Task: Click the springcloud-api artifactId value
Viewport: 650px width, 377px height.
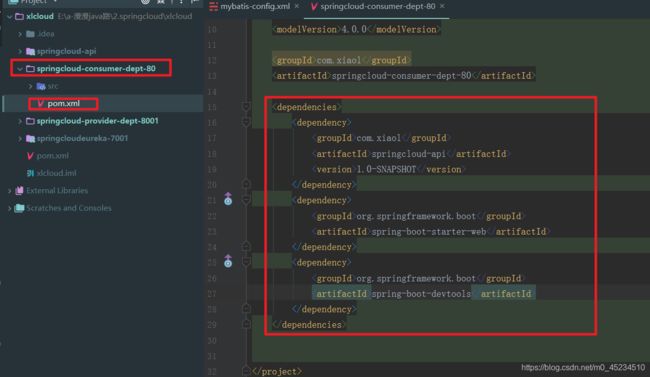Action: (408, 154)
